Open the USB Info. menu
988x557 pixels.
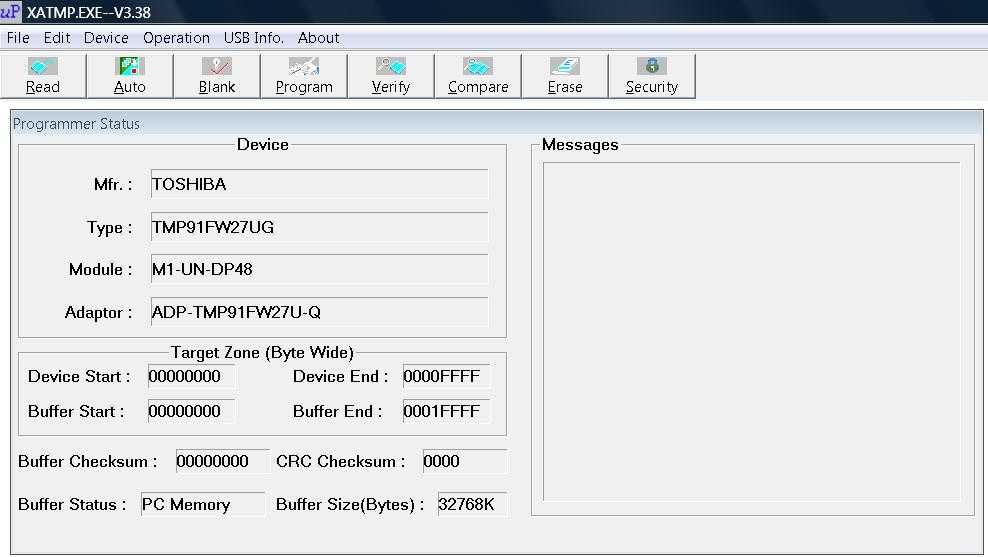tap(253, 38)
